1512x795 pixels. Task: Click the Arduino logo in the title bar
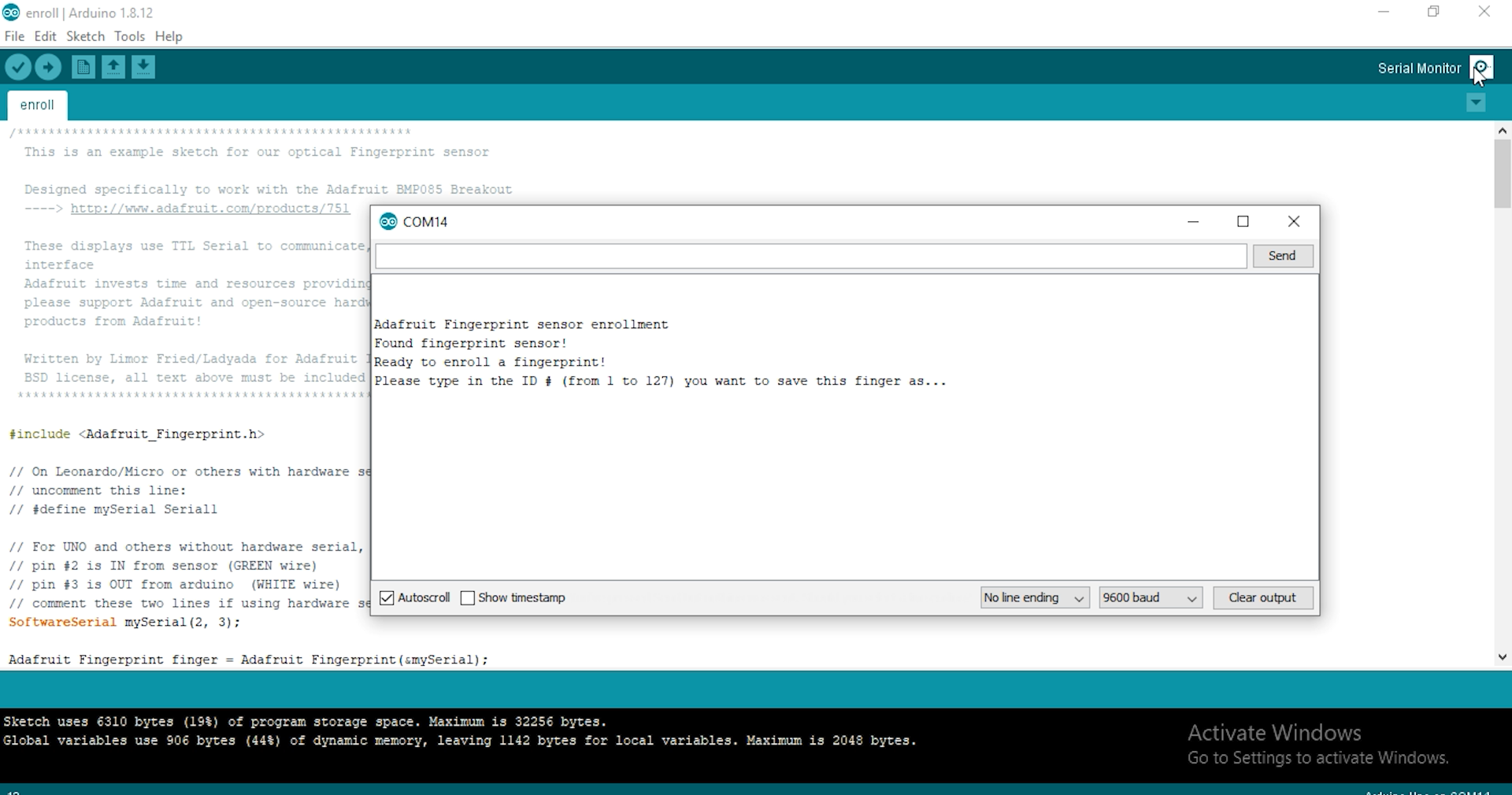point(11,13)
